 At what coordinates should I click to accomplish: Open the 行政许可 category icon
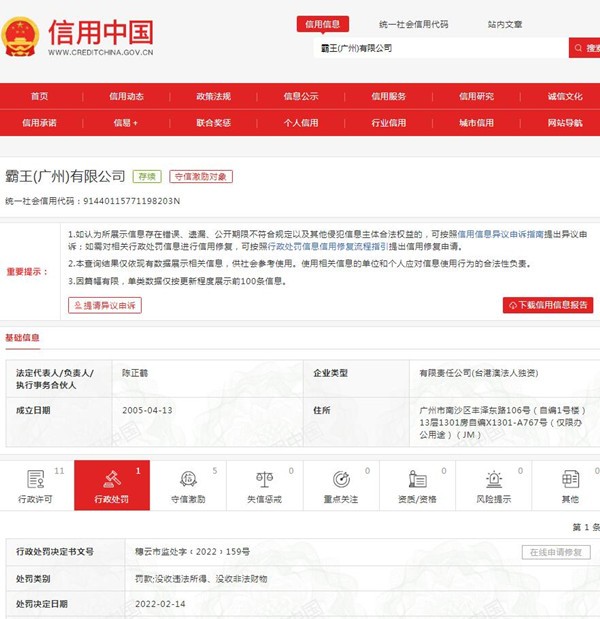36,479
